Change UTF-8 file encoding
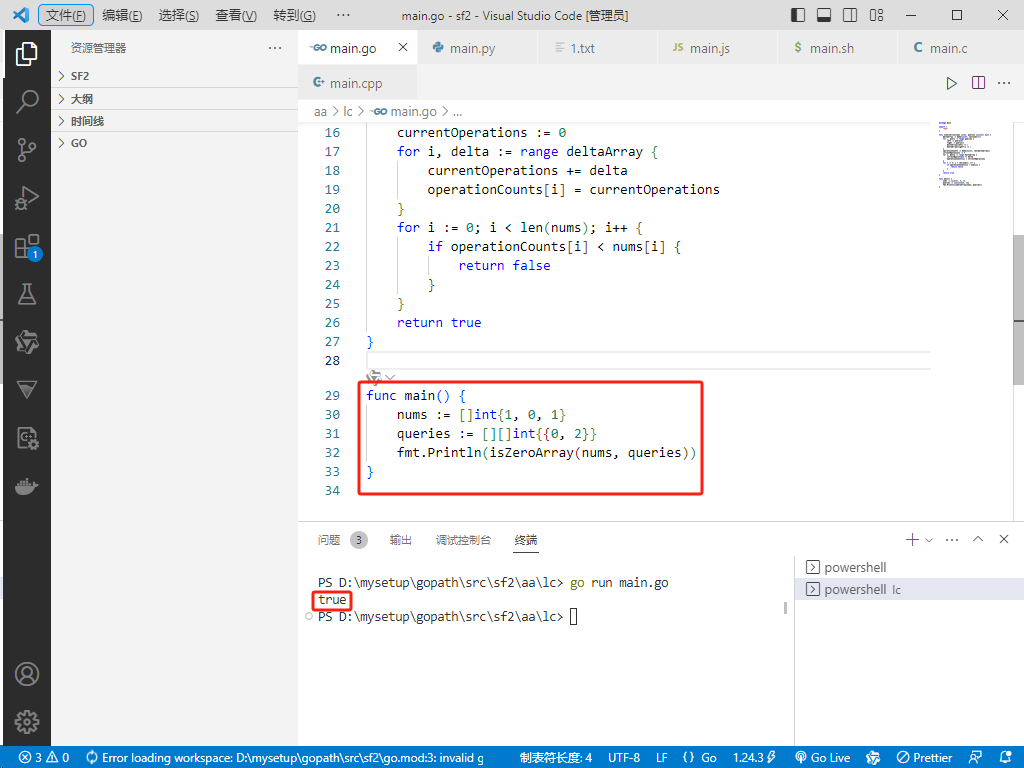This screenshot has width=1024, height=768. [624, 758]
